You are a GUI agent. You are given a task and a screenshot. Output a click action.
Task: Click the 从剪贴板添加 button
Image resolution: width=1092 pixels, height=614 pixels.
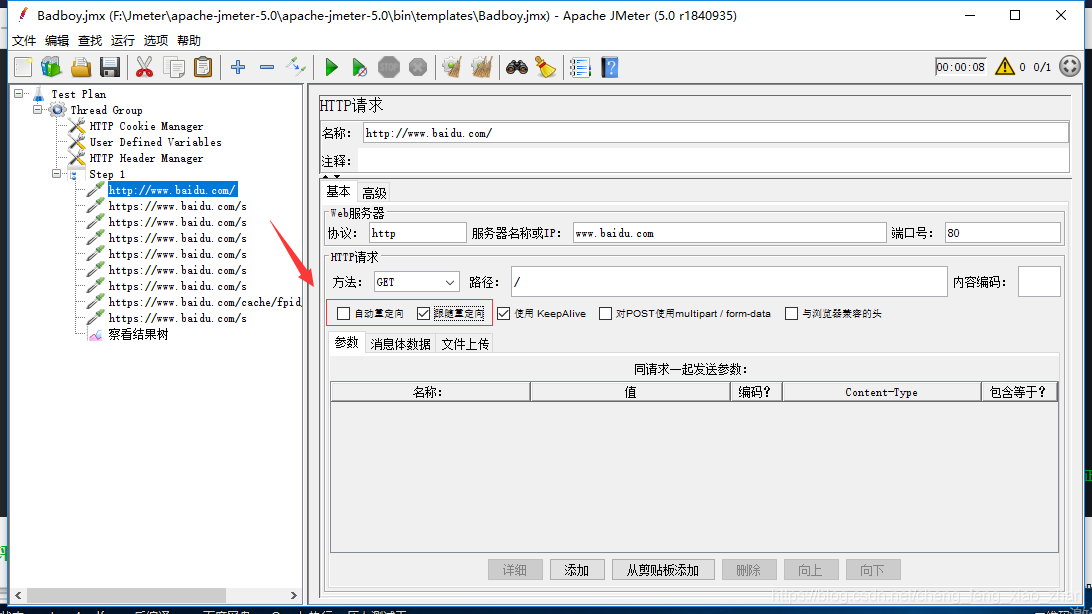point(663,570)
